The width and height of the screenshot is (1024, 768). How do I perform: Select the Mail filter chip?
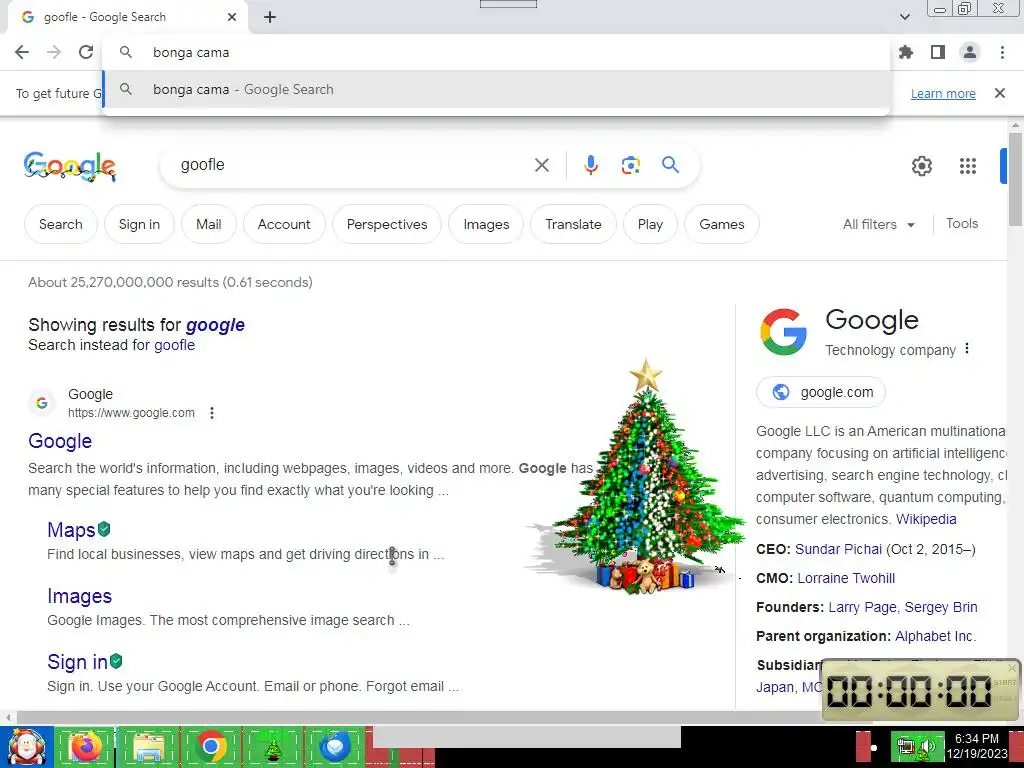pos(208,224)
